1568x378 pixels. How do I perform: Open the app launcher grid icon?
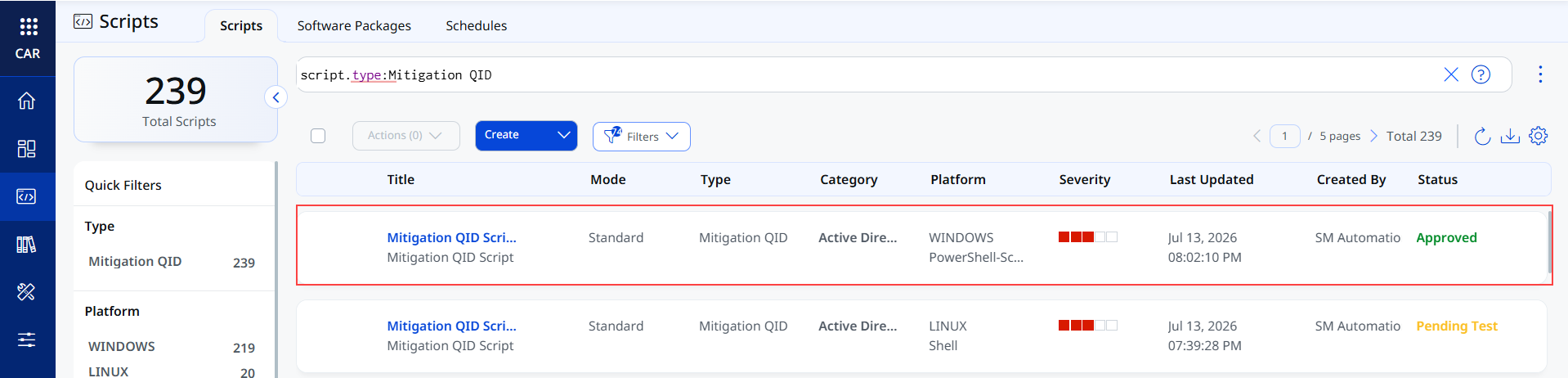pyautogui.click(x=28, y=27)
